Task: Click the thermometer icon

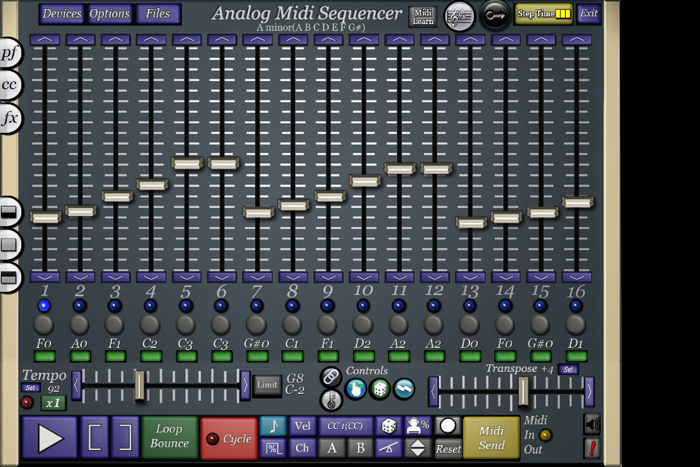Action: click(x=331, y=399)
